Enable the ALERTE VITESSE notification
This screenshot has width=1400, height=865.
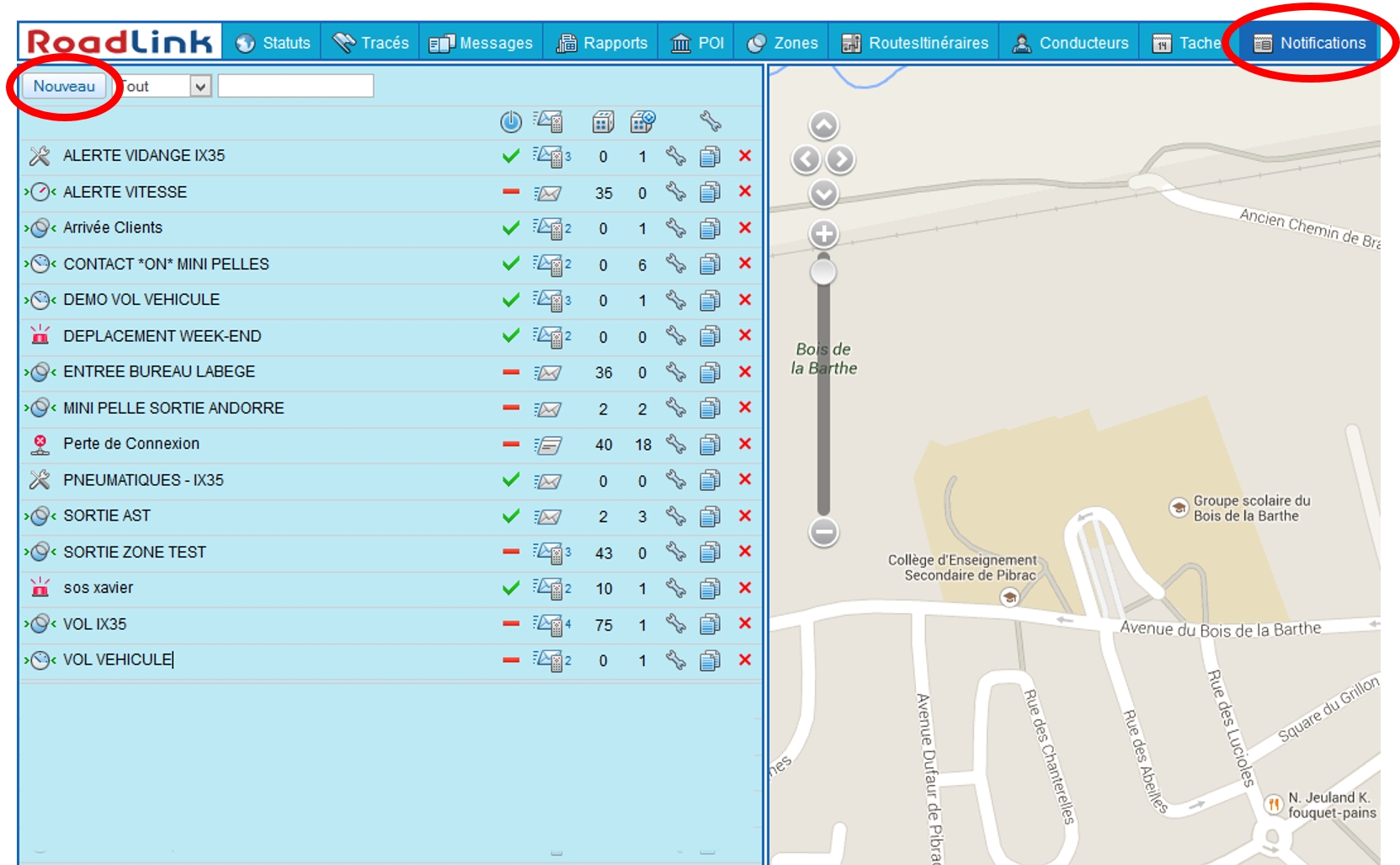tap(511, 192)
